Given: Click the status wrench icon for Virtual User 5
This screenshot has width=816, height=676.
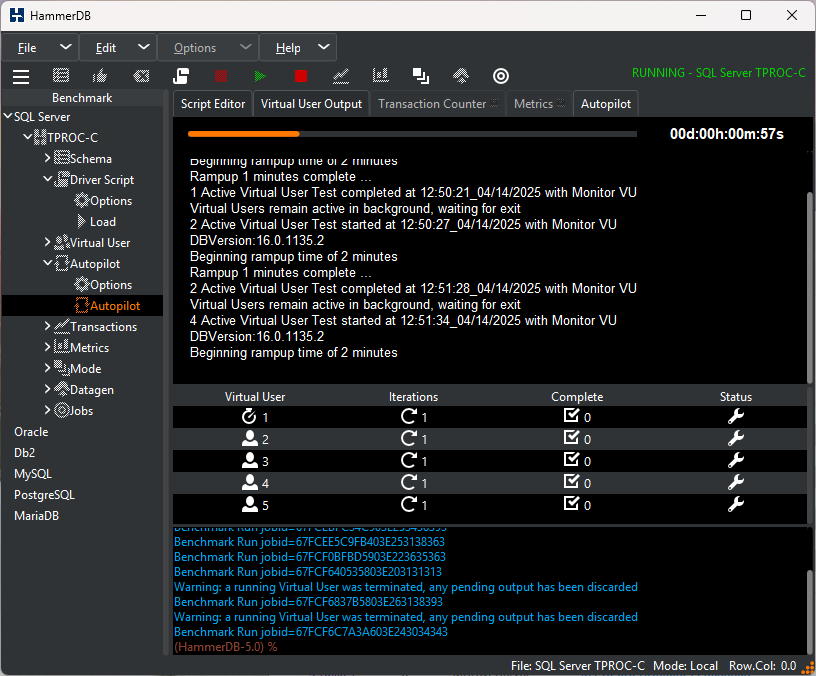Looking at the screenshot, I should point(736,504).
